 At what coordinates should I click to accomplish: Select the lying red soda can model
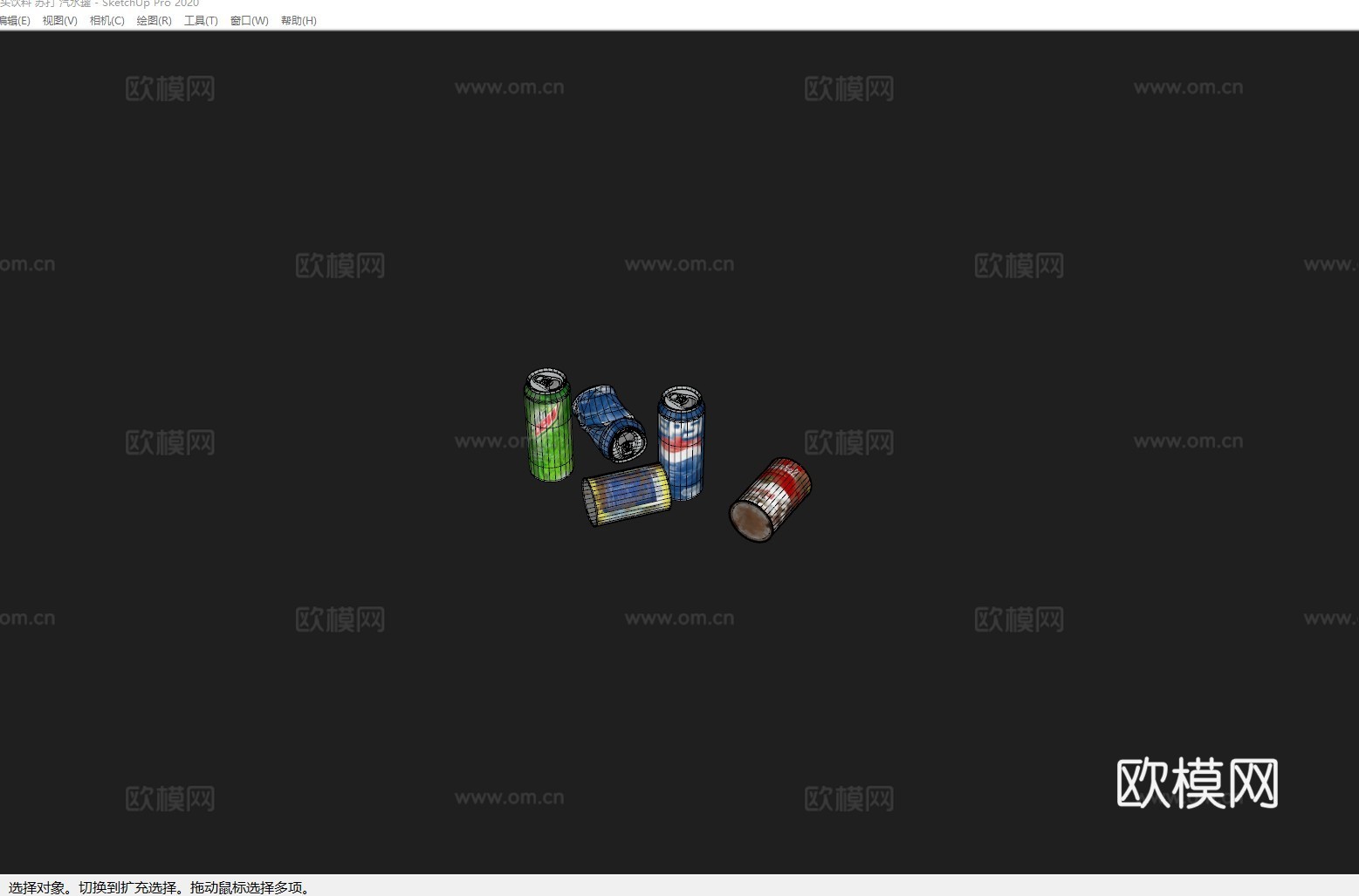770,499
